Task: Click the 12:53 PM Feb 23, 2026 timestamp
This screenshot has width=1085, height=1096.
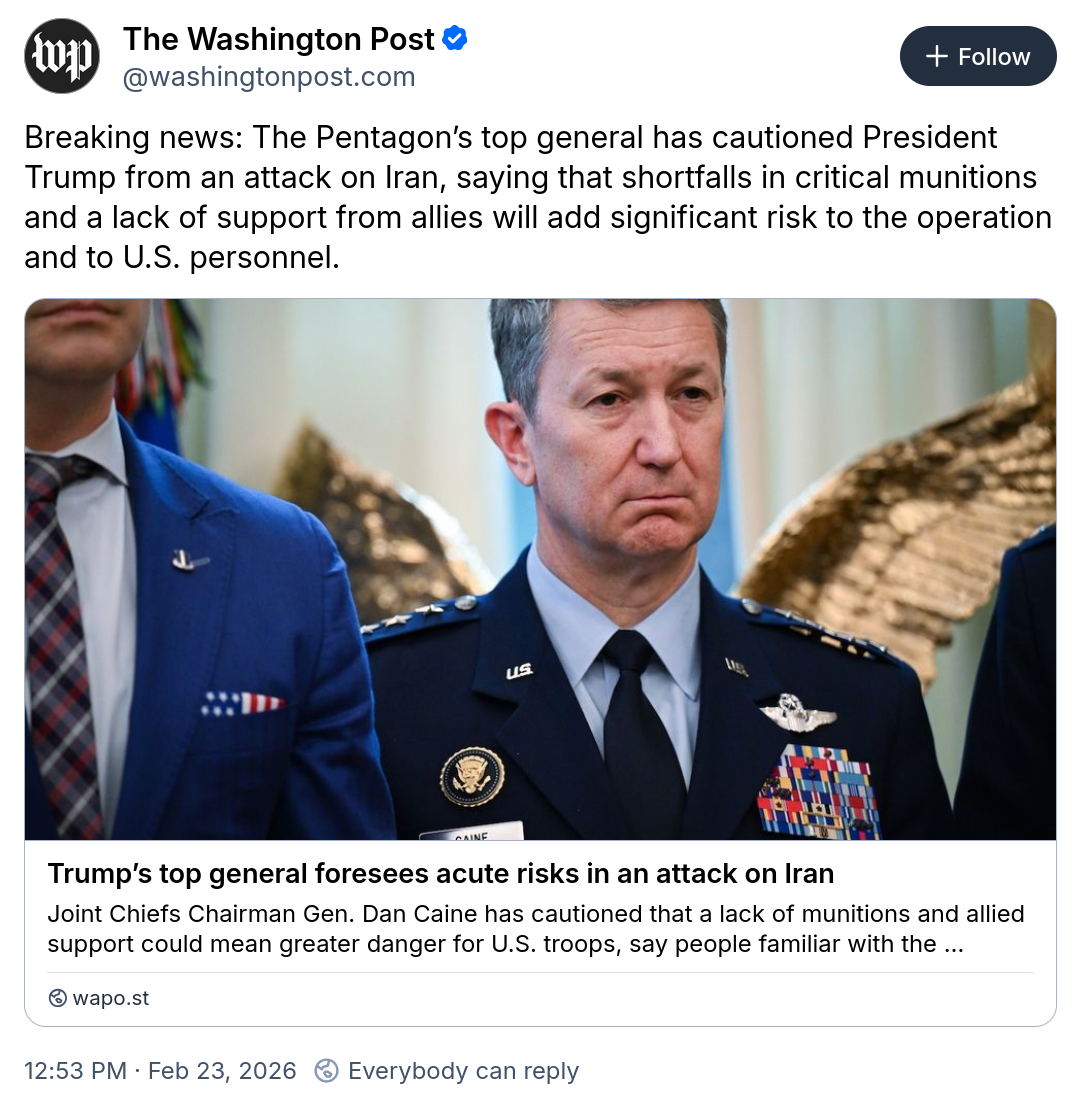Action: (x=160, y=1070)
